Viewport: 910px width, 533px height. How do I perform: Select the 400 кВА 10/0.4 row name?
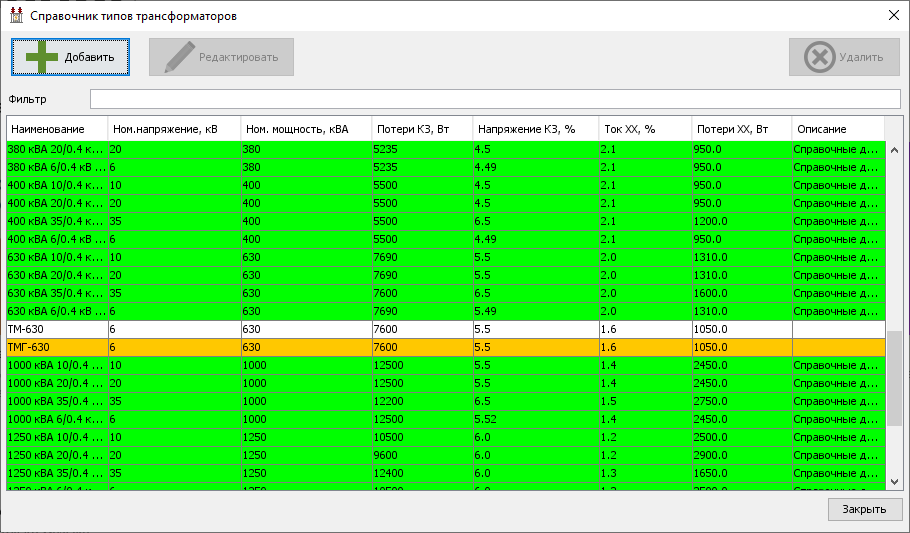point(57,185)
